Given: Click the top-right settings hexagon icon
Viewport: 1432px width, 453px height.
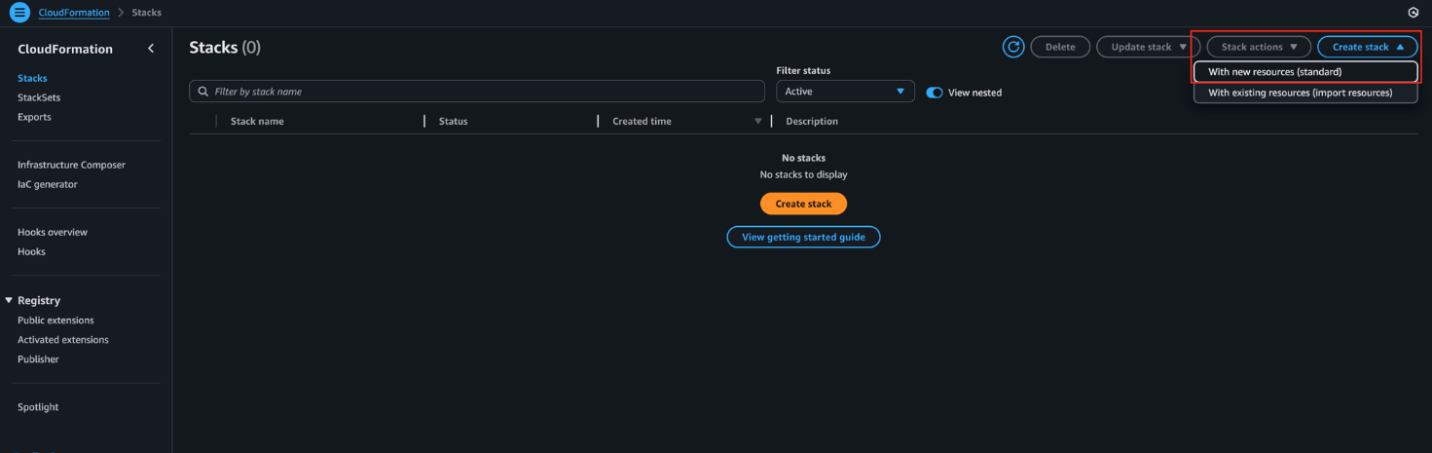Looking at the screenshot, I should point(1413,13).
